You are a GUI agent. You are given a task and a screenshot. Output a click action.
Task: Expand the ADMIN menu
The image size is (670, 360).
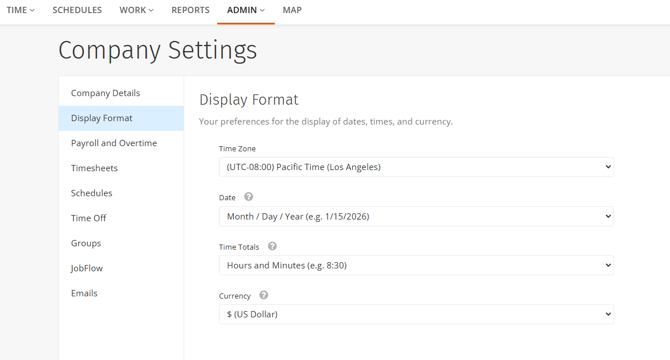click(x=246, y=10)
